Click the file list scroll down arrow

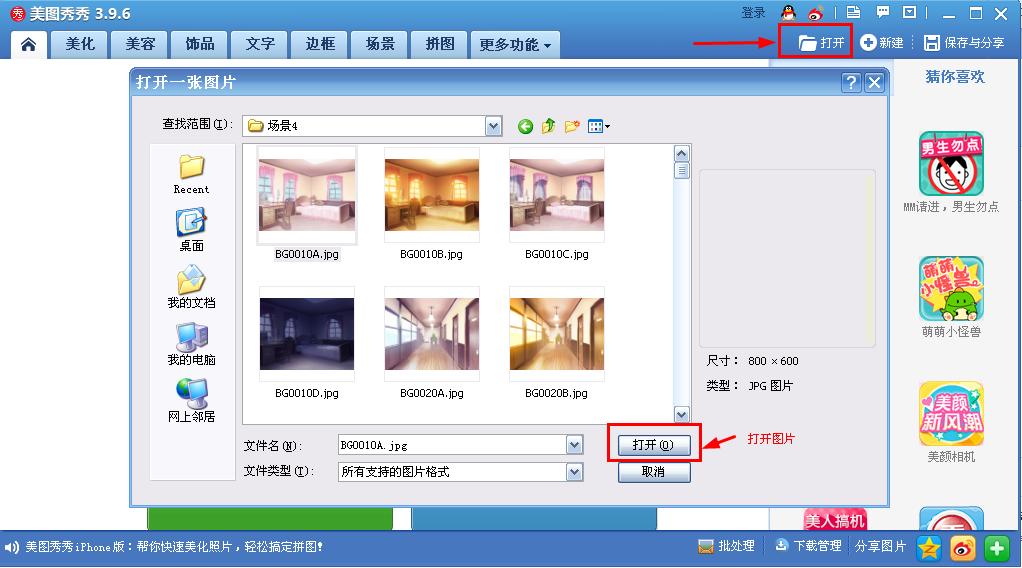pyautogui.click(x=682, y=415)
